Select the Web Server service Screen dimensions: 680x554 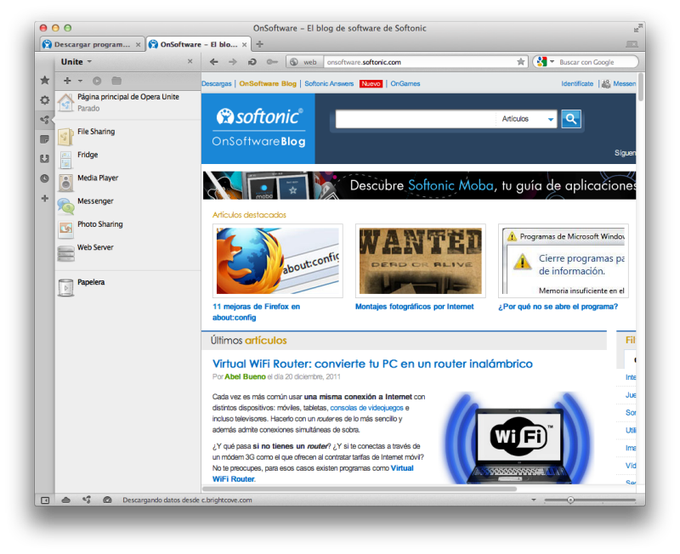click(x=128, y=252)
